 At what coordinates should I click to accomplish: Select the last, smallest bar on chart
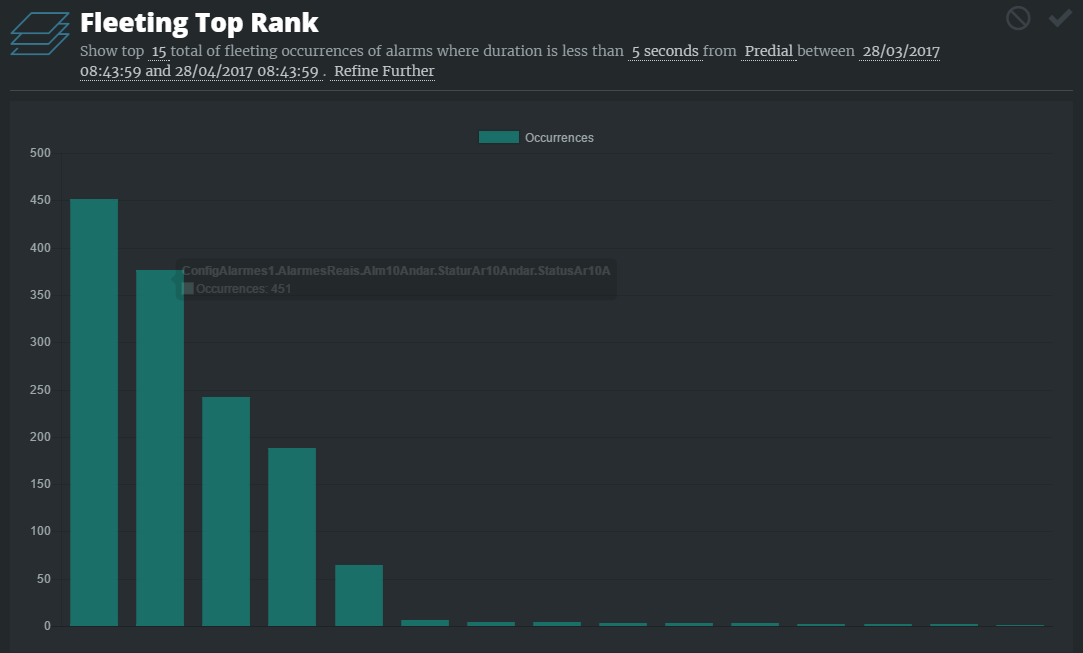[1020, 625]
